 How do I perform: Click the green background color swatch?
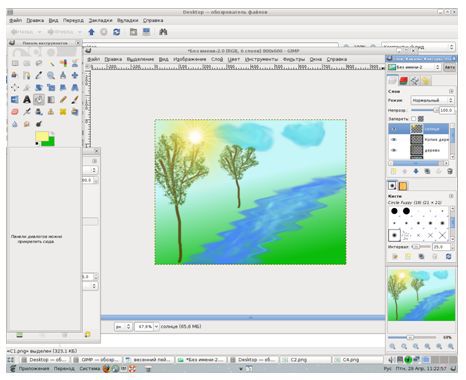pyautogui.click(x=51, y=142)
